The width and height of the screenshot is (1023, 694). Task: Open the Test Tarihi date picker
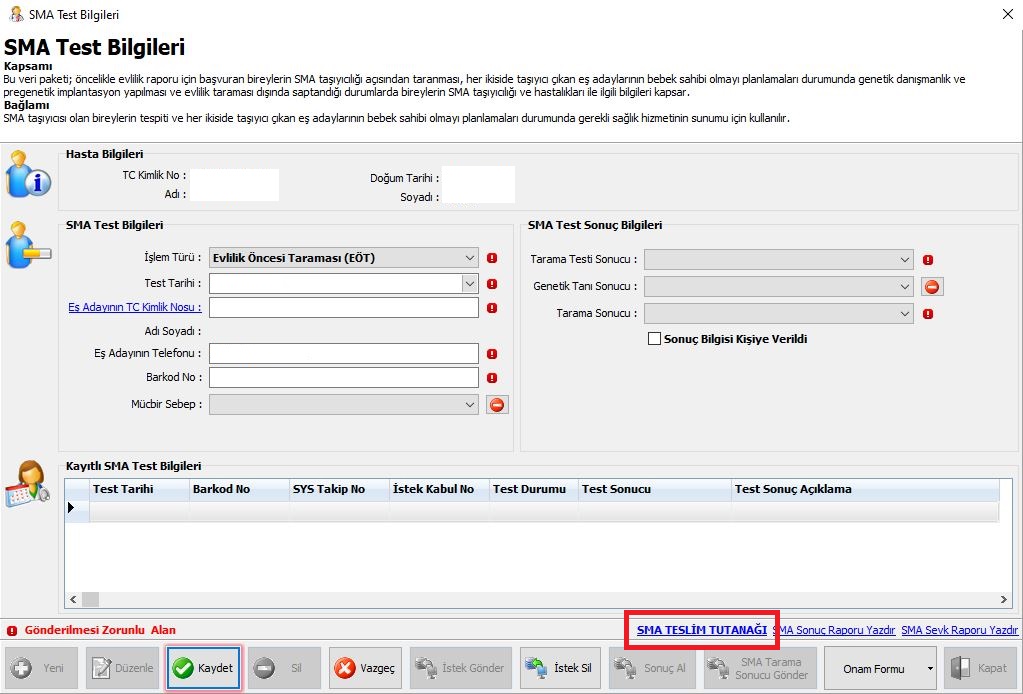470,283
